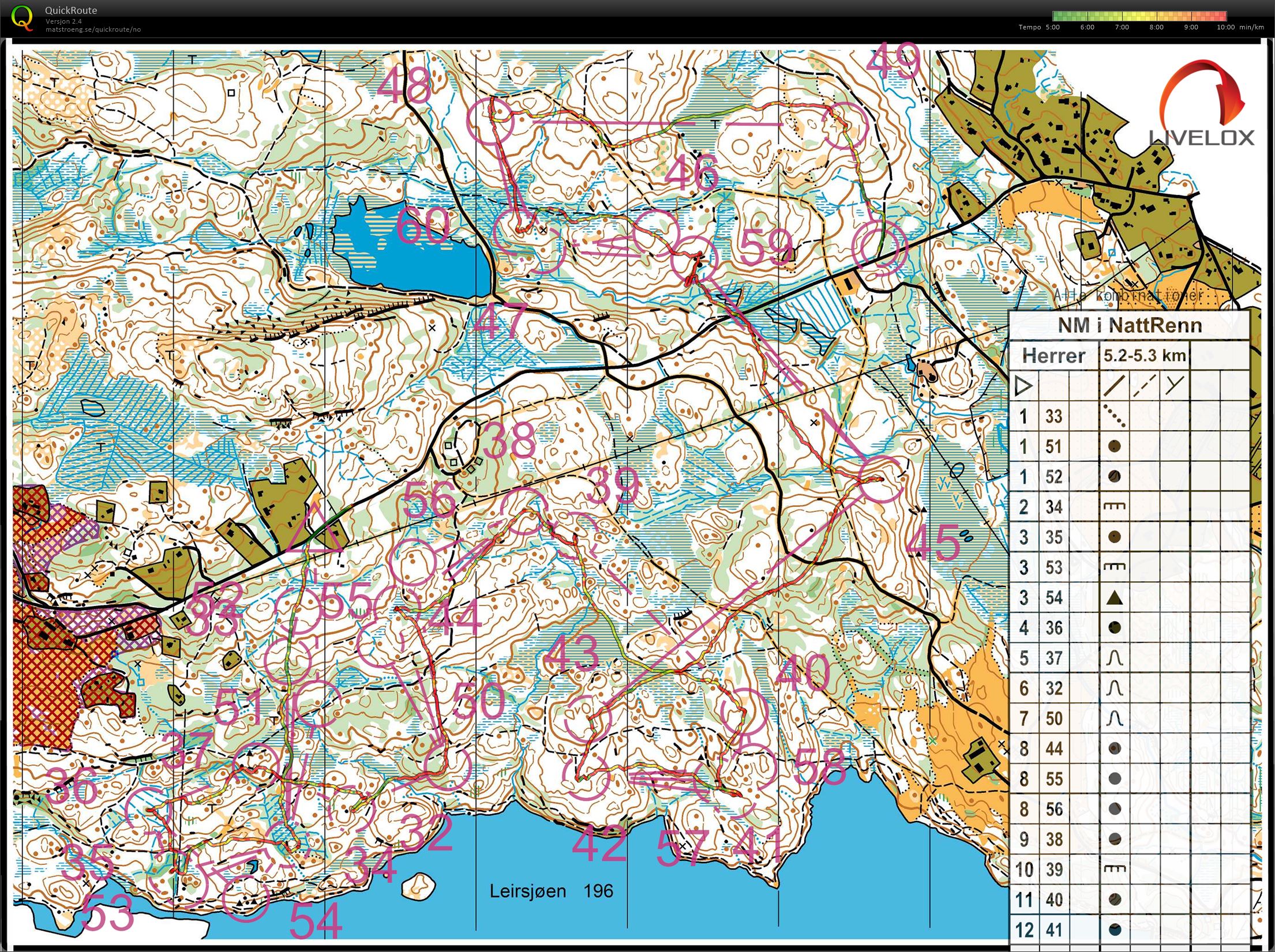
Task: Click control code '37' in the table
Action: [1054, 658]
